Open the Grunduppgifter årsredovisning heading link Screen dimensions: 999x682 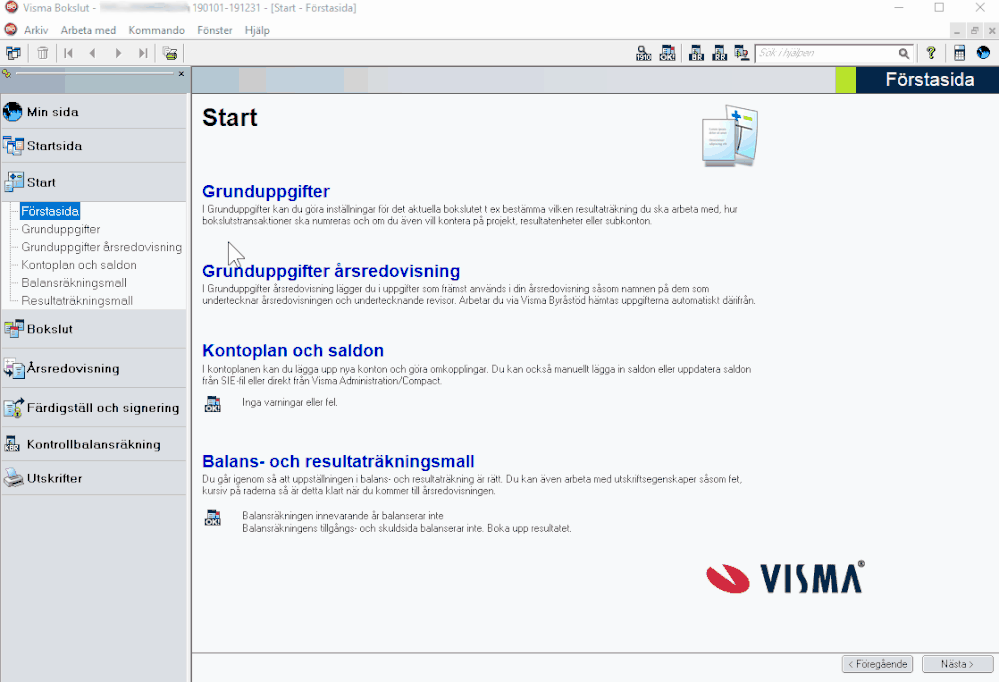[330, 271]
